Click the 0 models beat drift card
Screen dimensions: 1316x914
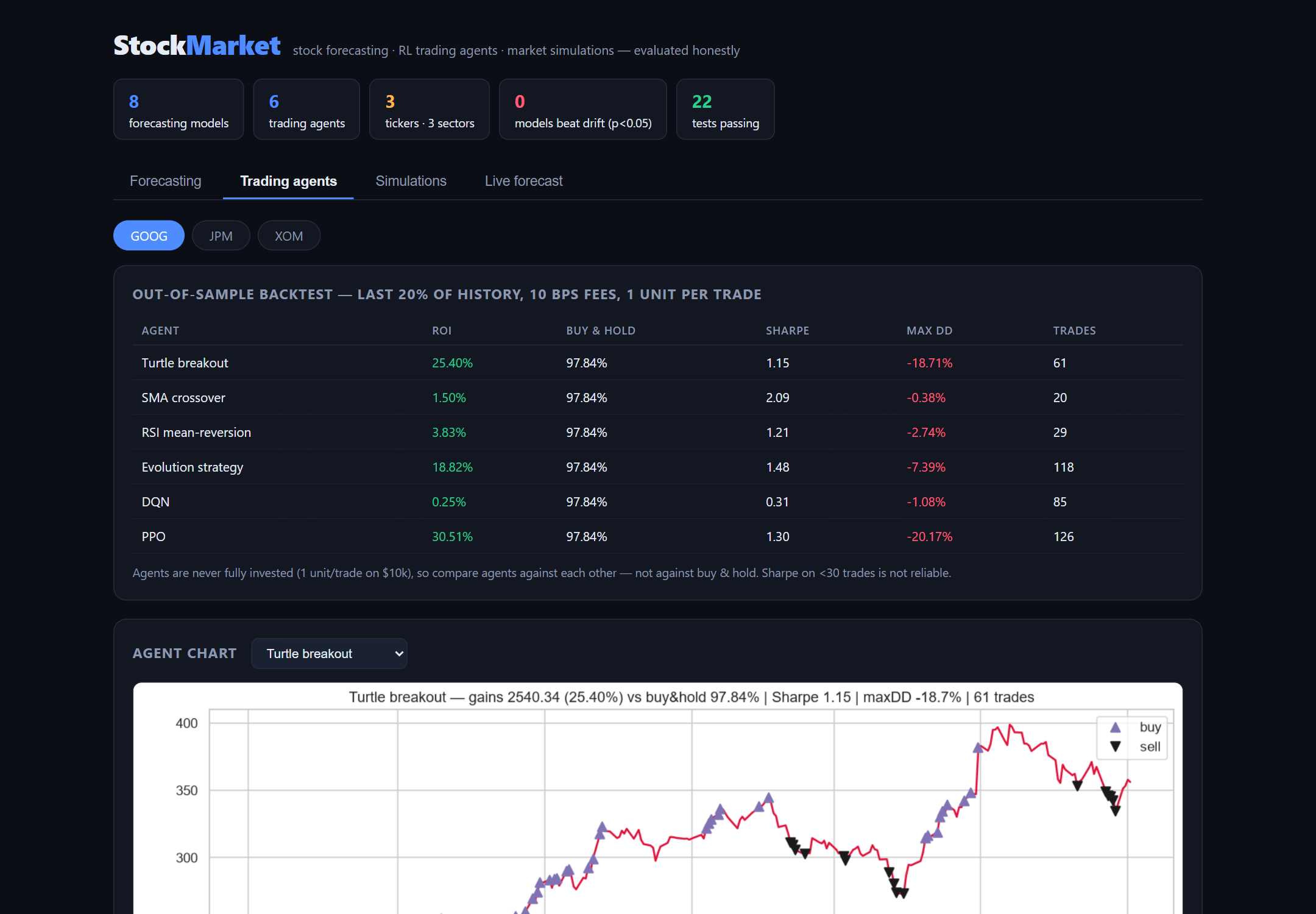coord(583,110)
